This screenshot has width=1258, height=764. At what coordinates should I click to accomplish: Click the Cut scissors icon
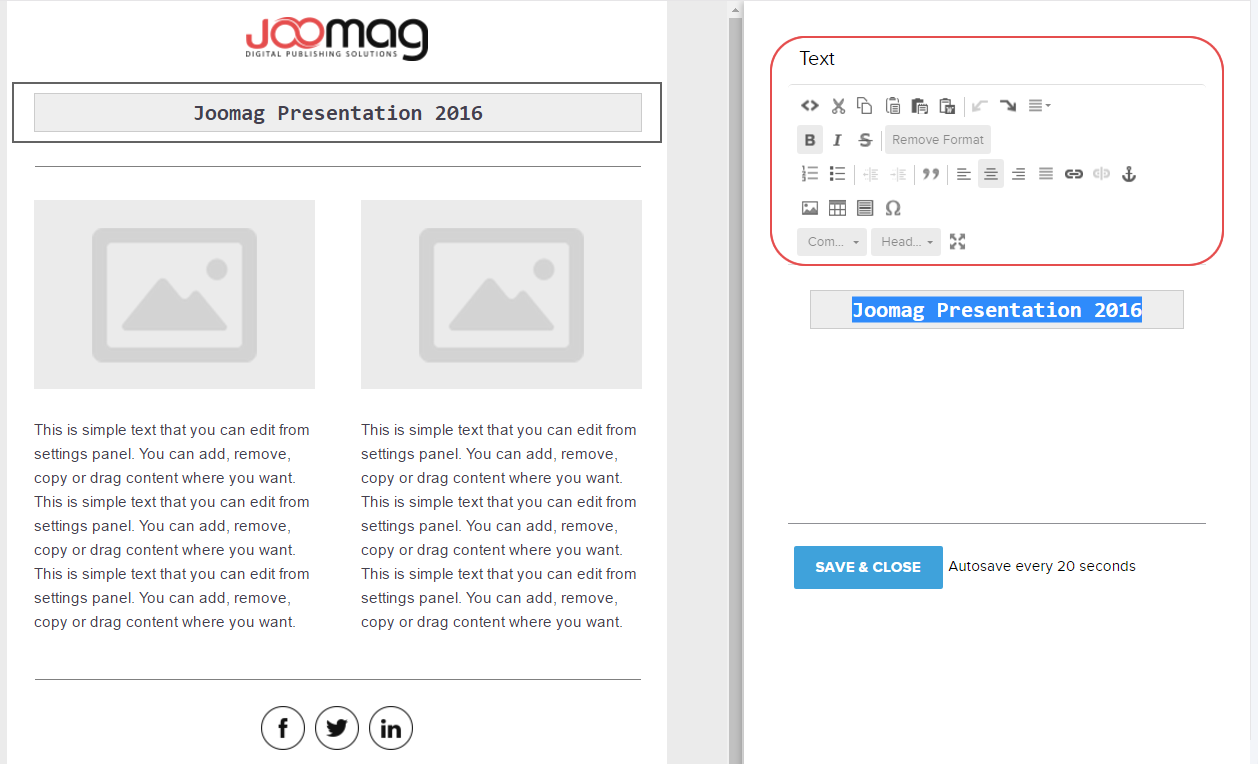tap(838, 106)
